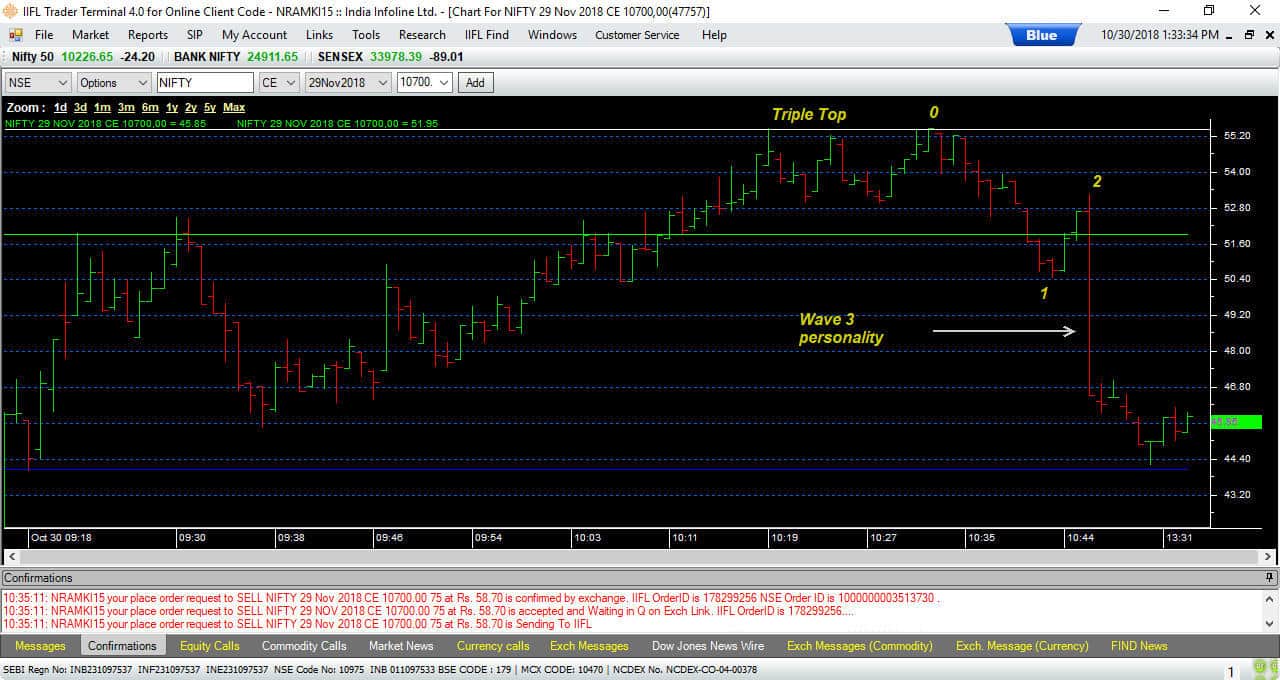Switch to the Market News tab

coord(401,646)
